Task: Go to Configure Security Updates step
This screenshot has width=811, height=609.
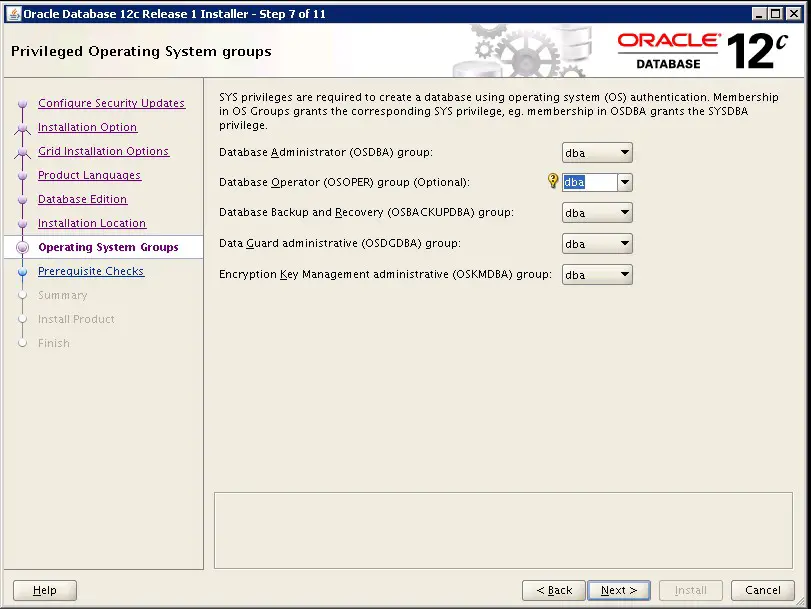Action: click(111, 103)
